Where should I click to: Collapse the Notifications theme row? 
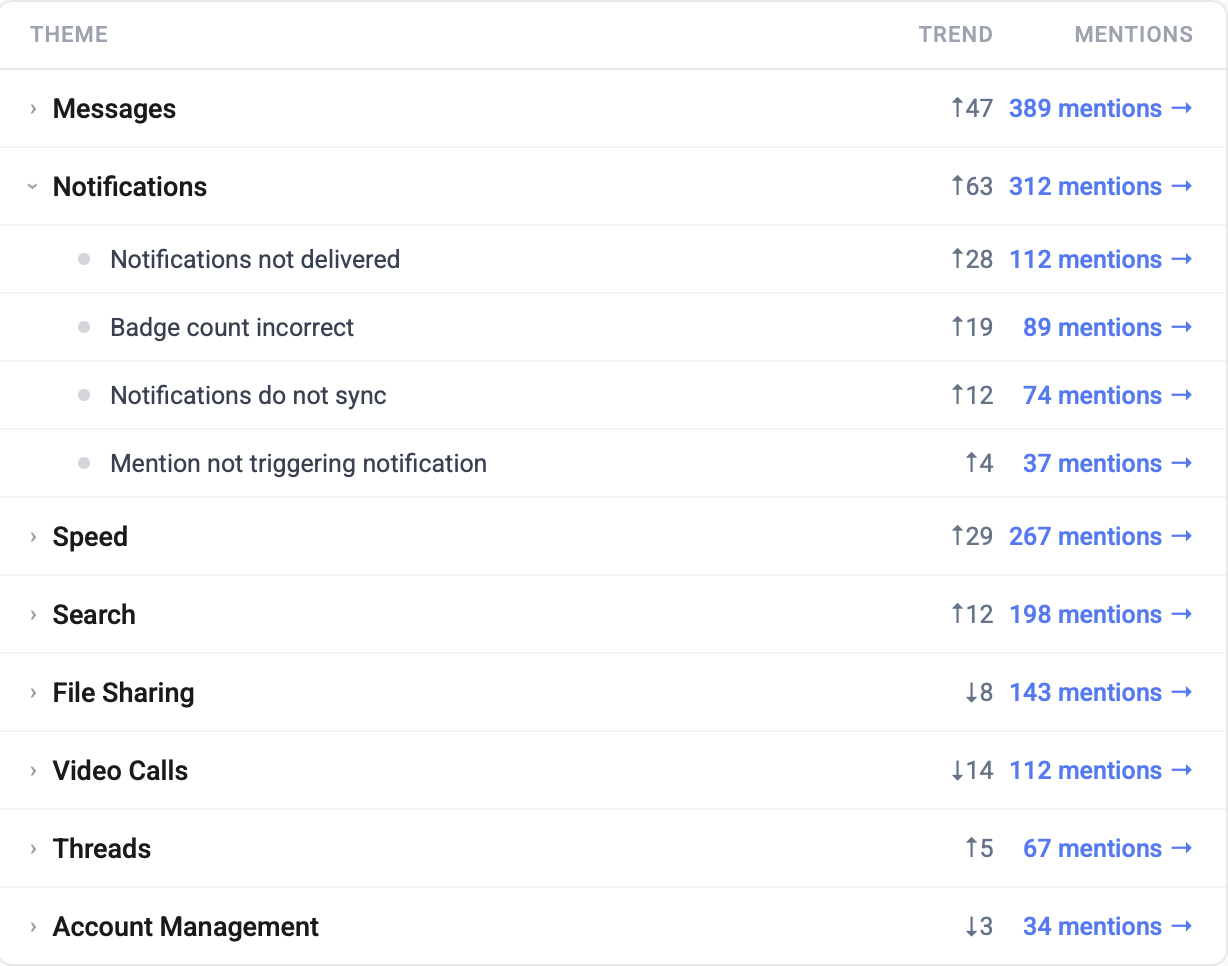click(32, 187)
